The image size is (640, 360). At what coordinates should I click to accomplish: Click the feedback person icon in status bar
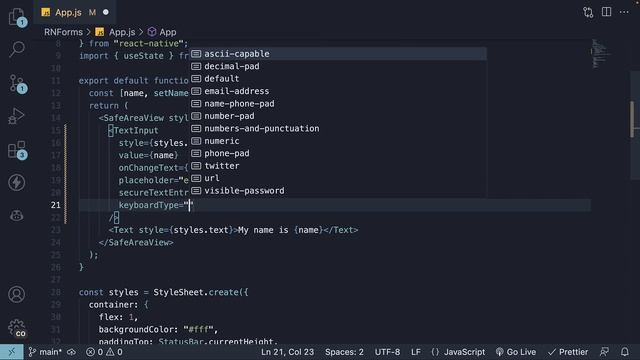[x=604, y=352]
